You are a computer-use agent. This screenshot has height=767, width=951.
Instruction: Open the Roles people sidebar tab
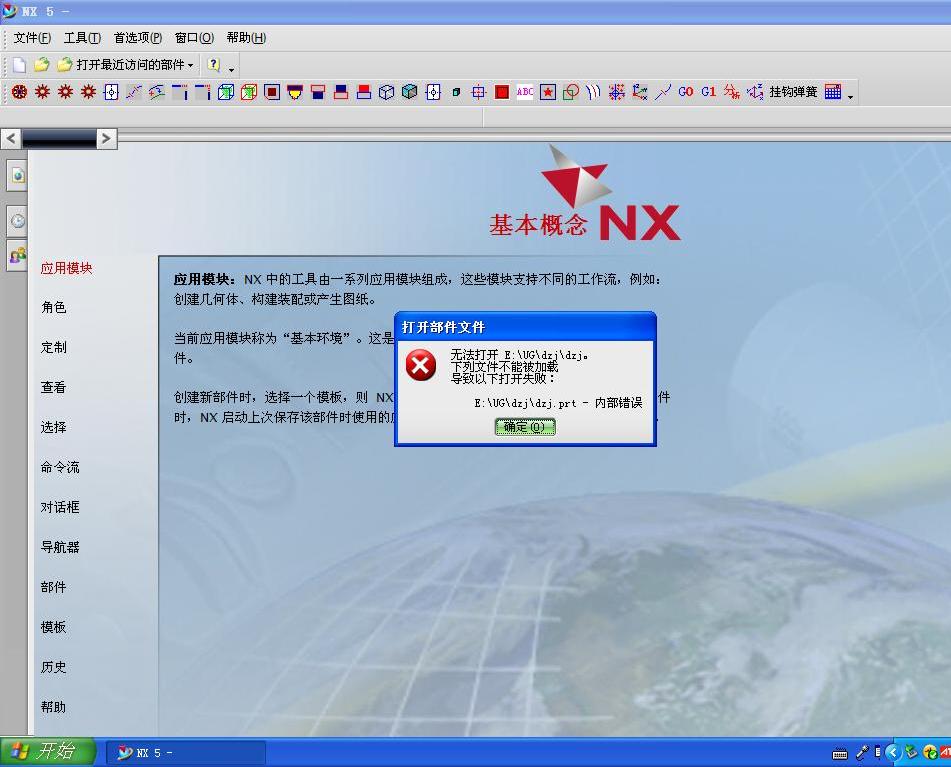click(18, 255)
